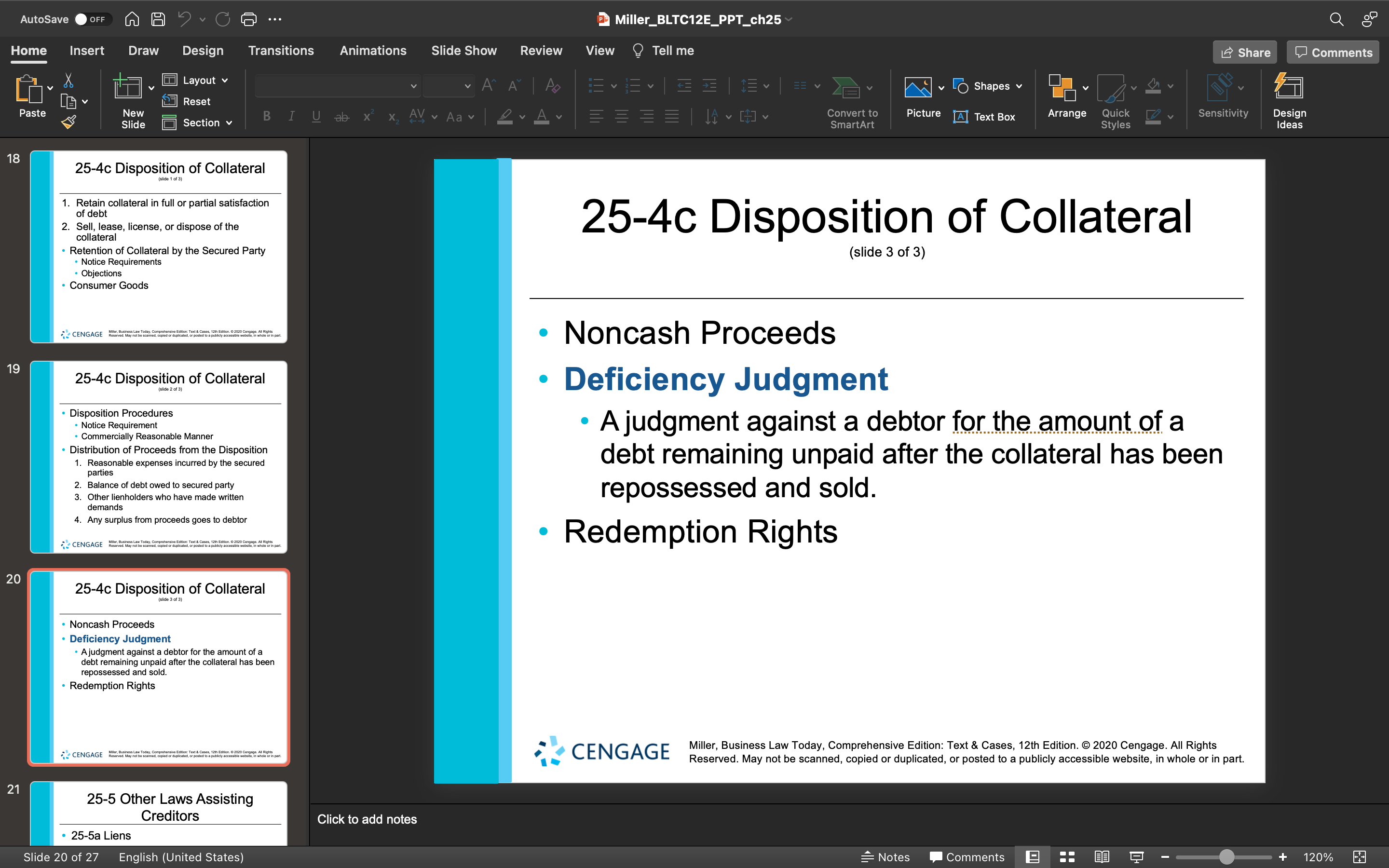Save the presentation with the floppy disk icon
1389x868 pixels.
click(158, 19)
